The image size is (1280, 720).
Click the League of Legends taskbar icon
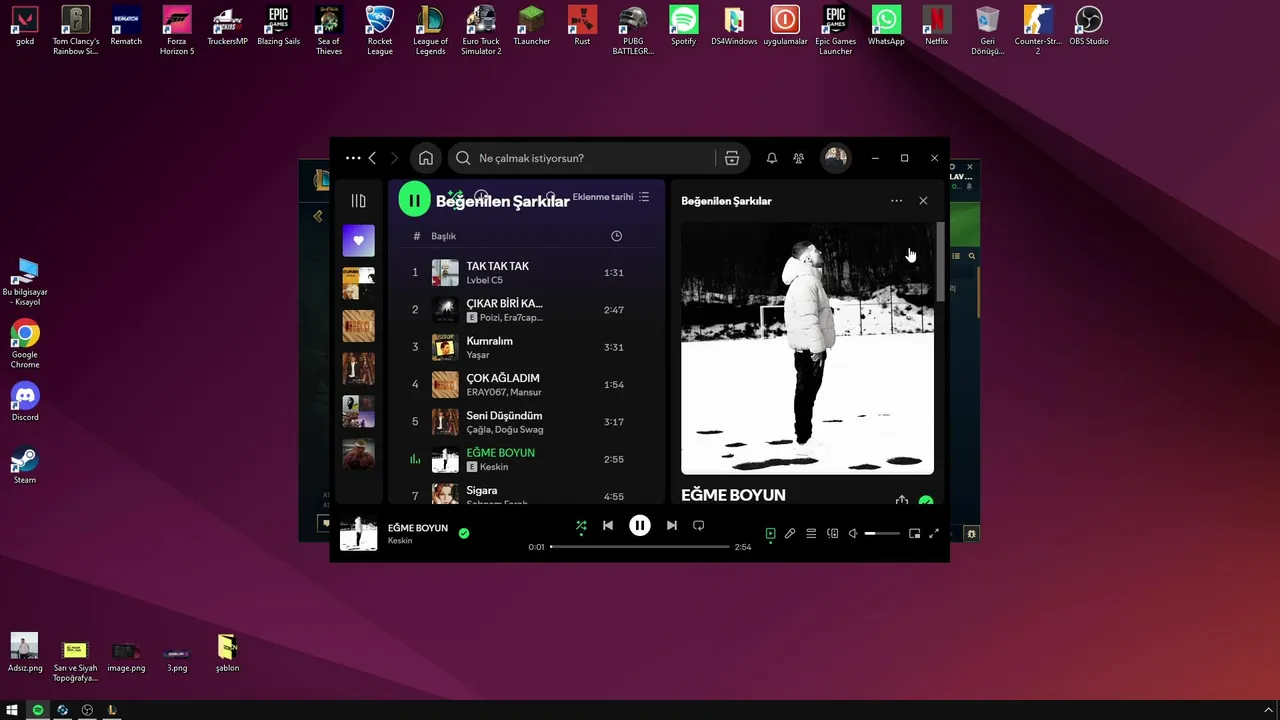(112, 710)
